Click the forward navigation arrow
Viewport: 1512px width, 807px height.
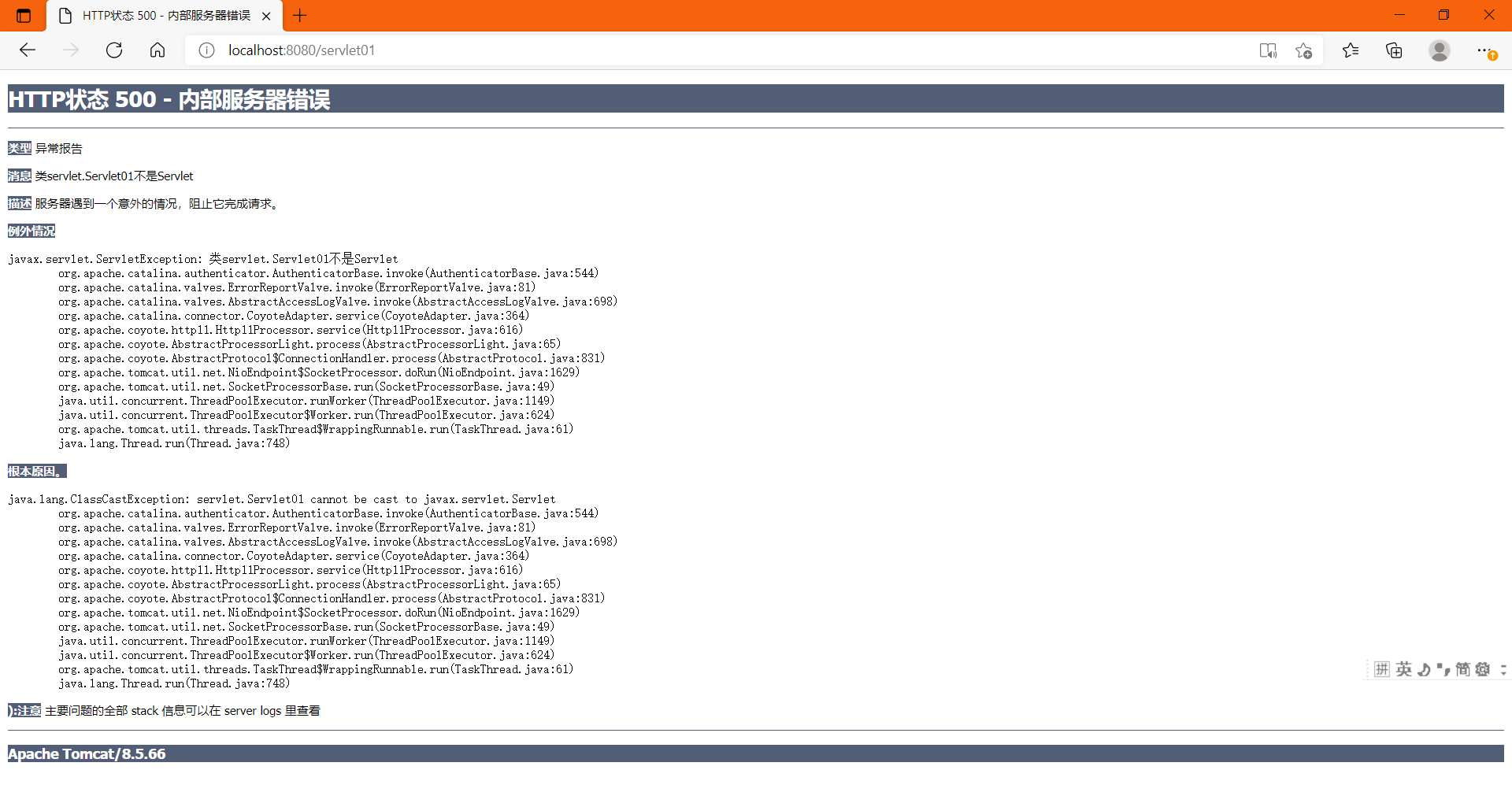point(71,50)
